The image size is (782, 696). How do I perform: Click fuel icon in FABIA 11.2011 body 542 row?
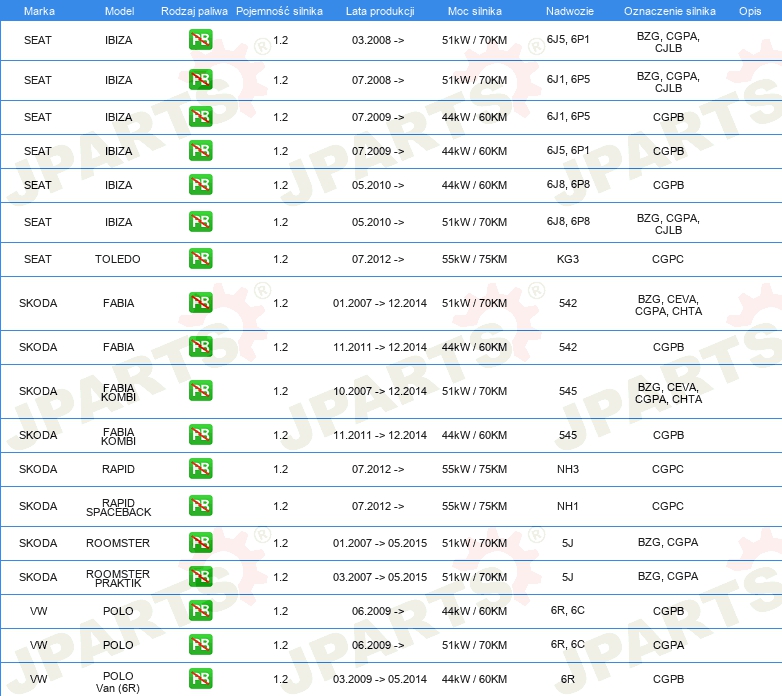pos(200,347)
